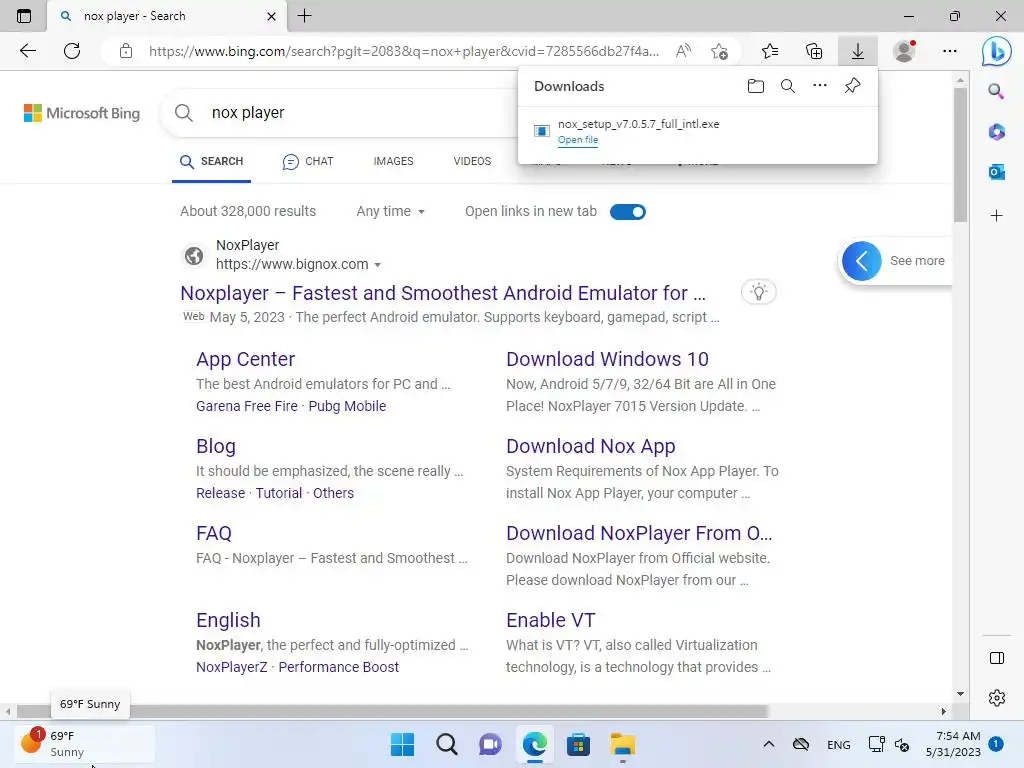The image size is (1024, 768).
Task: Open the tab actions menu icon
Action: click(x=24, y=16)
